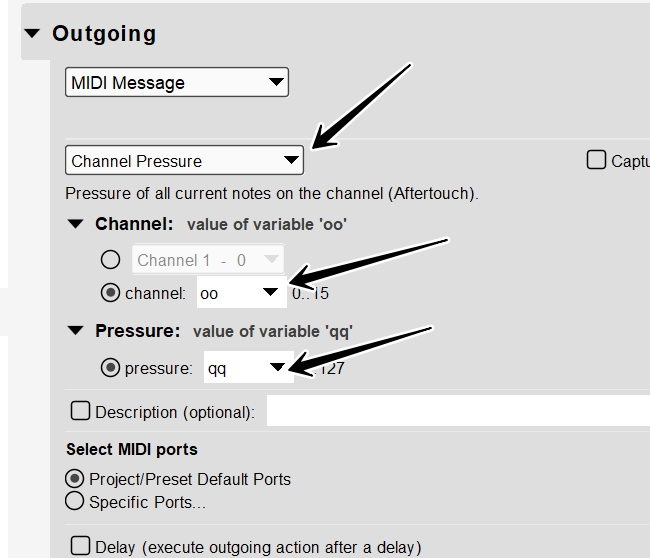
Task: Click the Outgoing section heading
Action: [104, 34]
